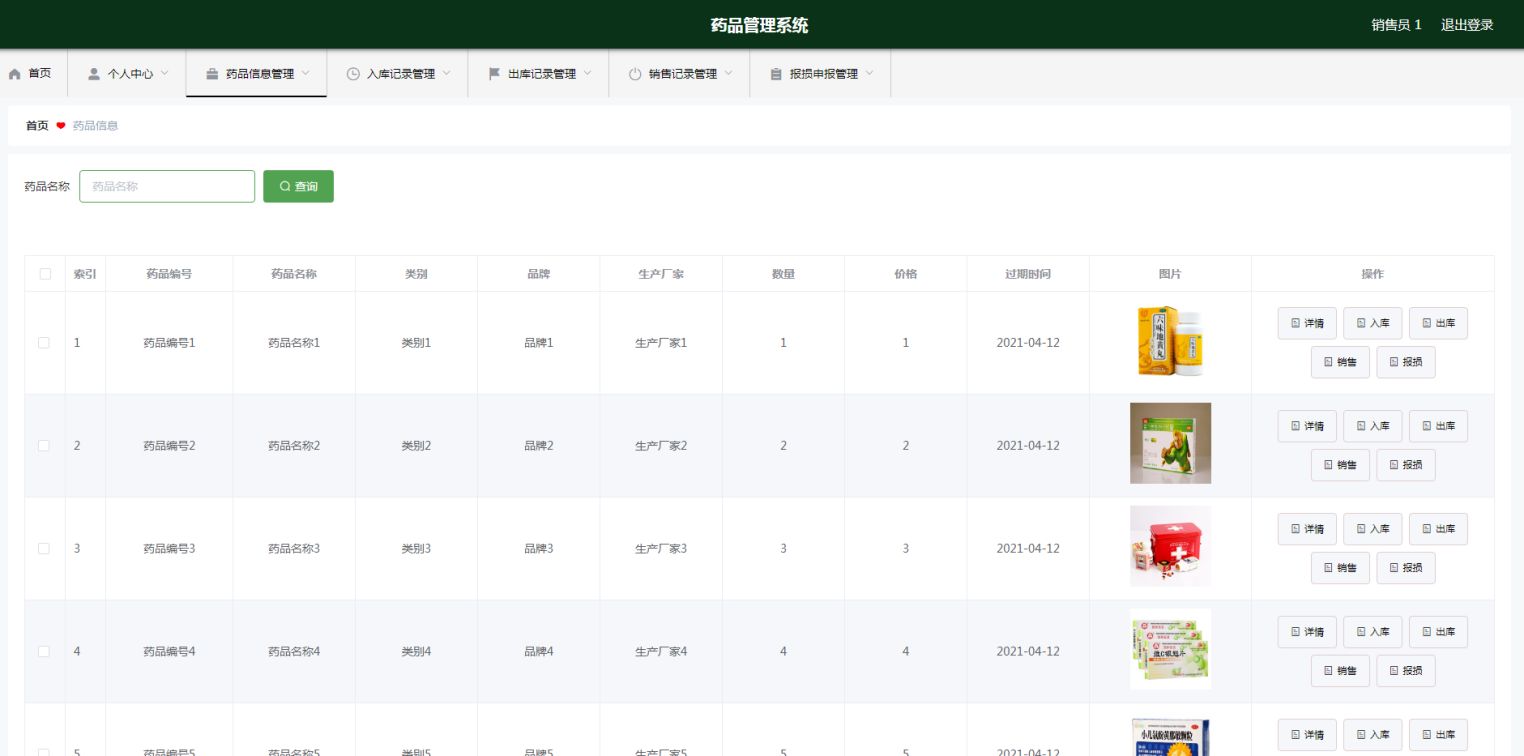Click the clipboard icon for 报损申报管理

(776, 74)
